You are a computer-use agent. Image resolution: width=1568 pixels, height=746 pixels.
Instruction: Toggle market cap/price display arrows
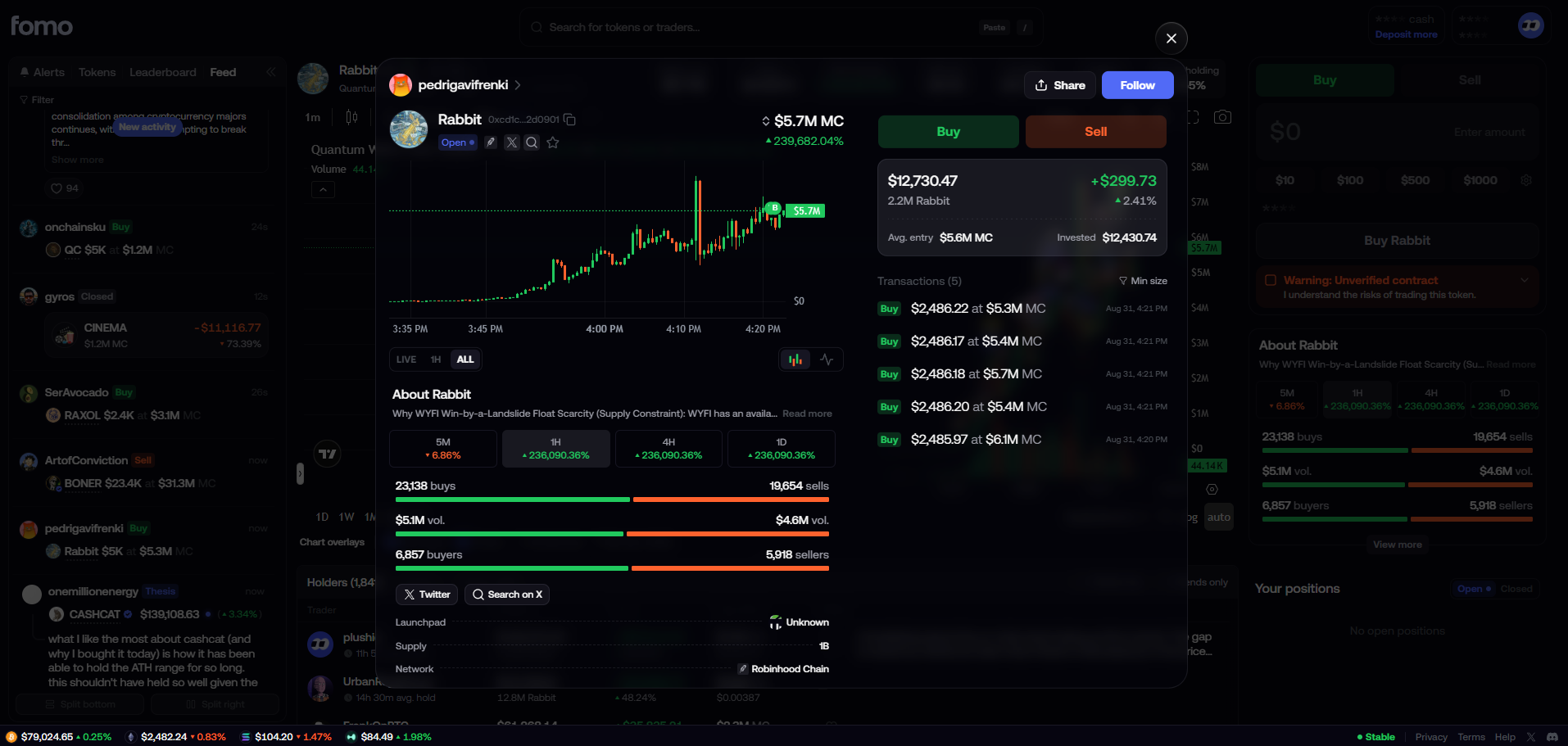766,121
